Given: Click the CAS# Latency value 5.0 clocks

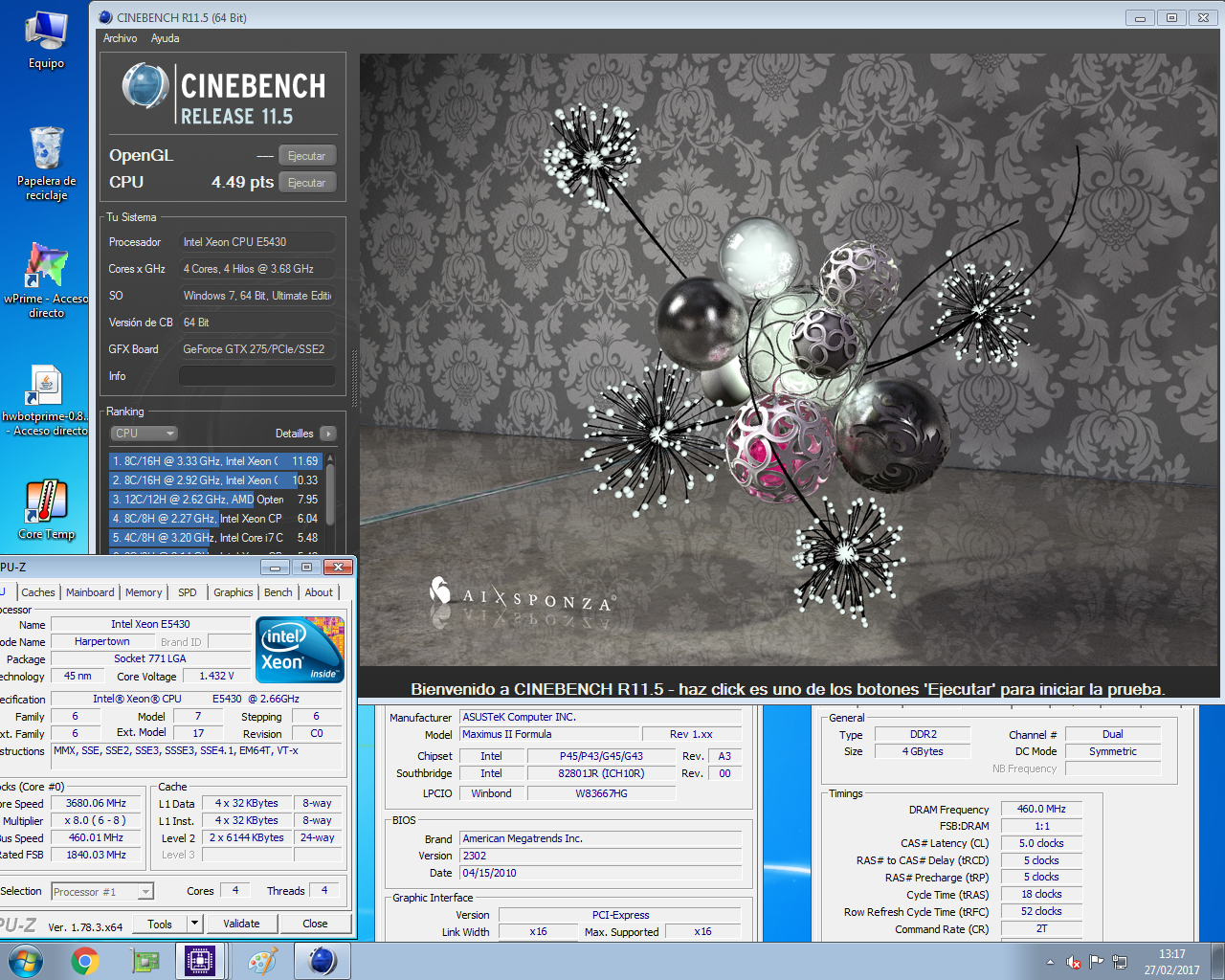Looking at the screenshot, I should [1041, 844].
